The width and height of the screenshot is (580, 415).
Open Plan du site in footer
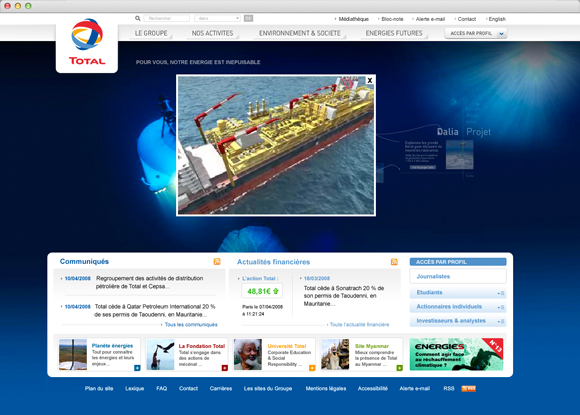(99, 388)
